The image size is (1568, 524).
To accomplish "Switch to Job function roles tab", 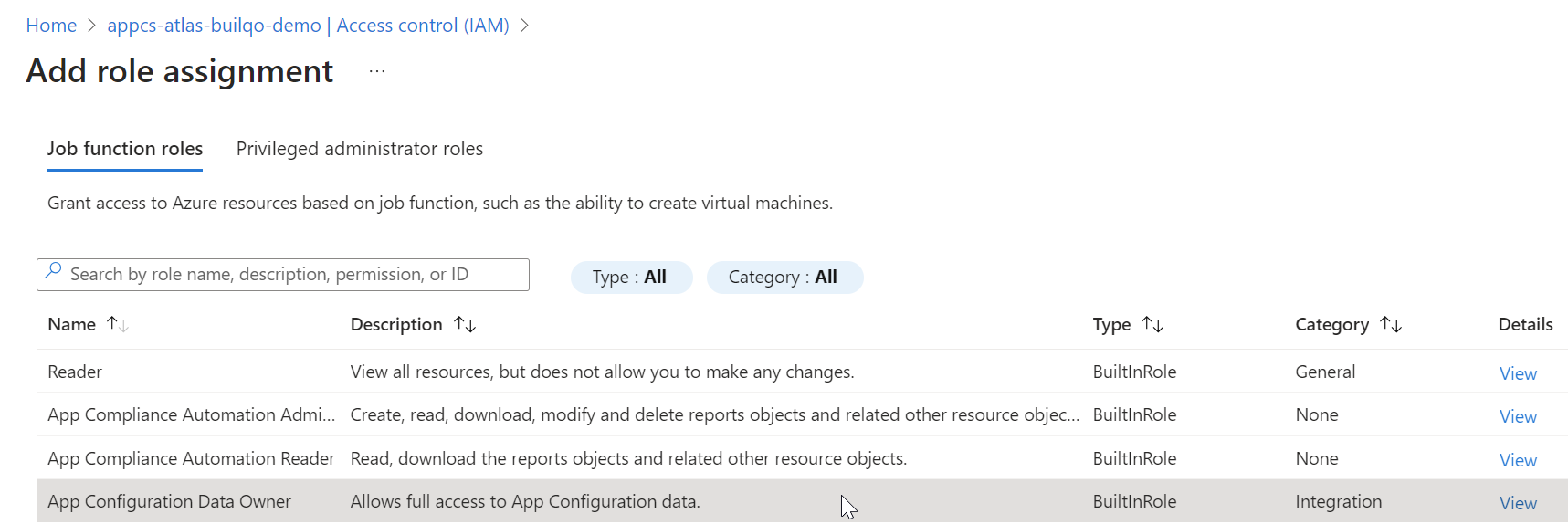I will pos(125,149).
